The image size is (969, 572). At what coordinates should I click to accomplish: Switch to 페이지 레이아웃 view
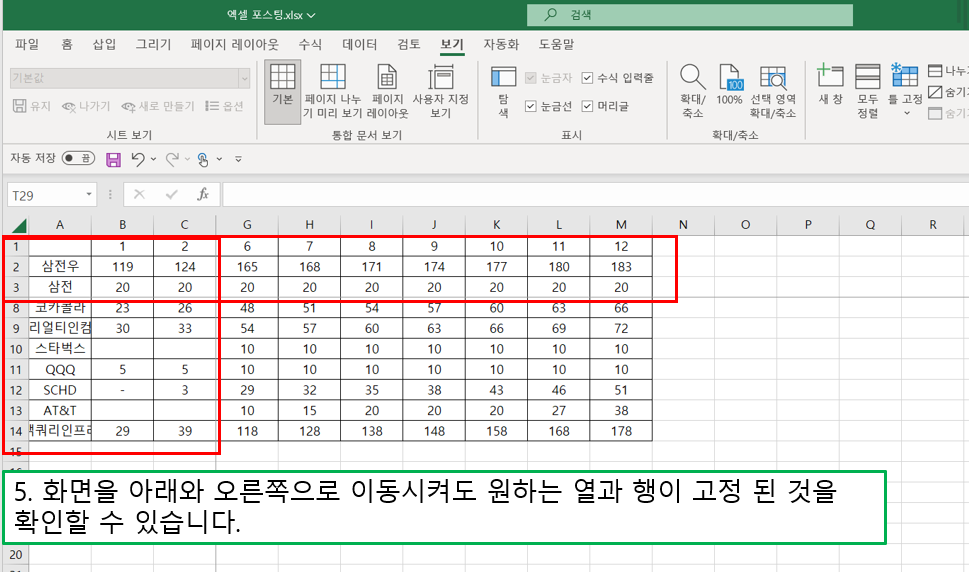(387, 92)
